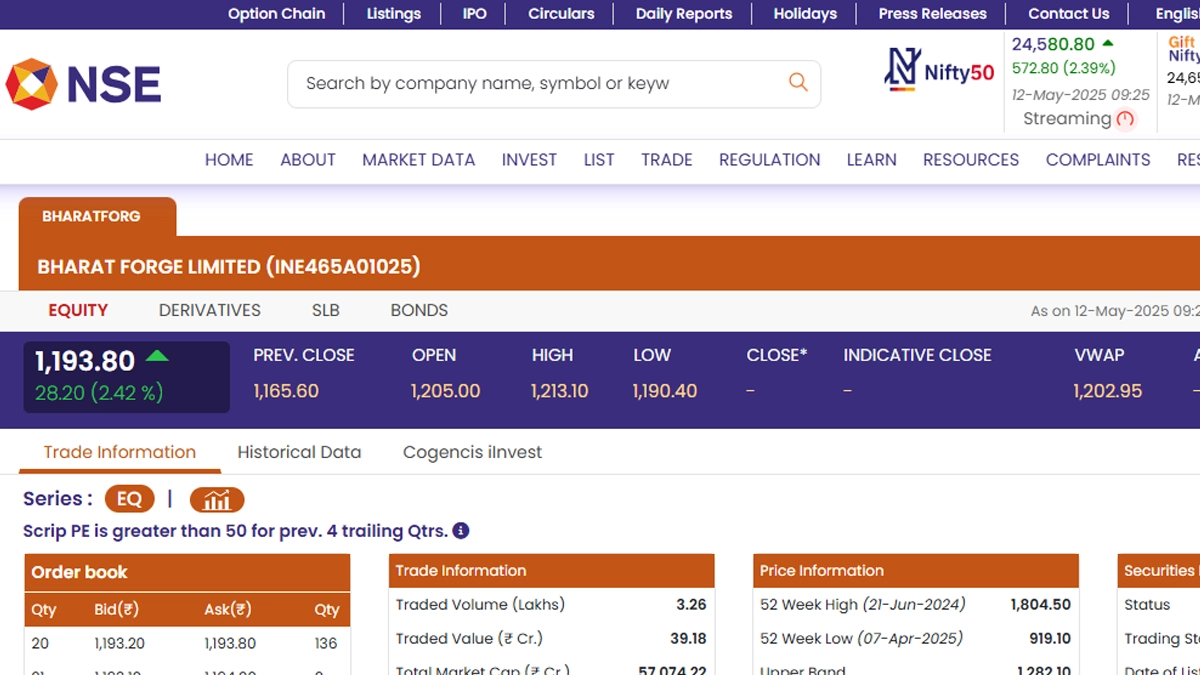Screen dimensions: 1200x675
Task: Click the NSE logo
Action: [84, 84]
